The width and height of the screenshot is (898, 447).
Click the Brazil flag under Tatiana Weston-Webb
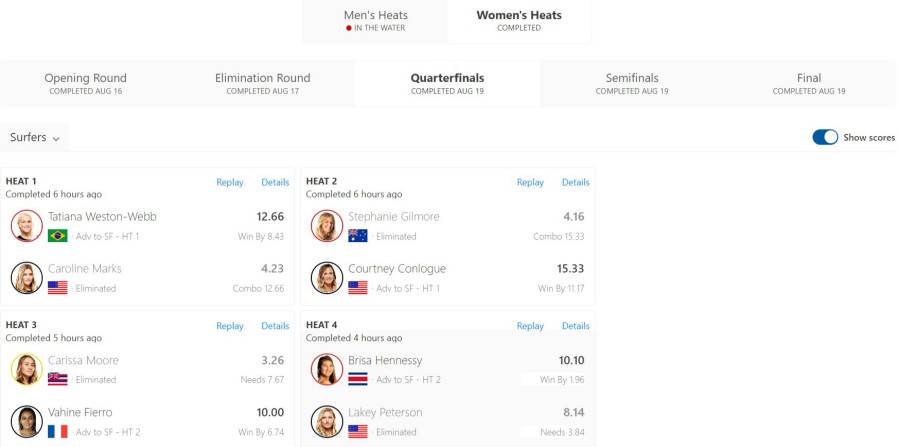[x=58, y=236]
